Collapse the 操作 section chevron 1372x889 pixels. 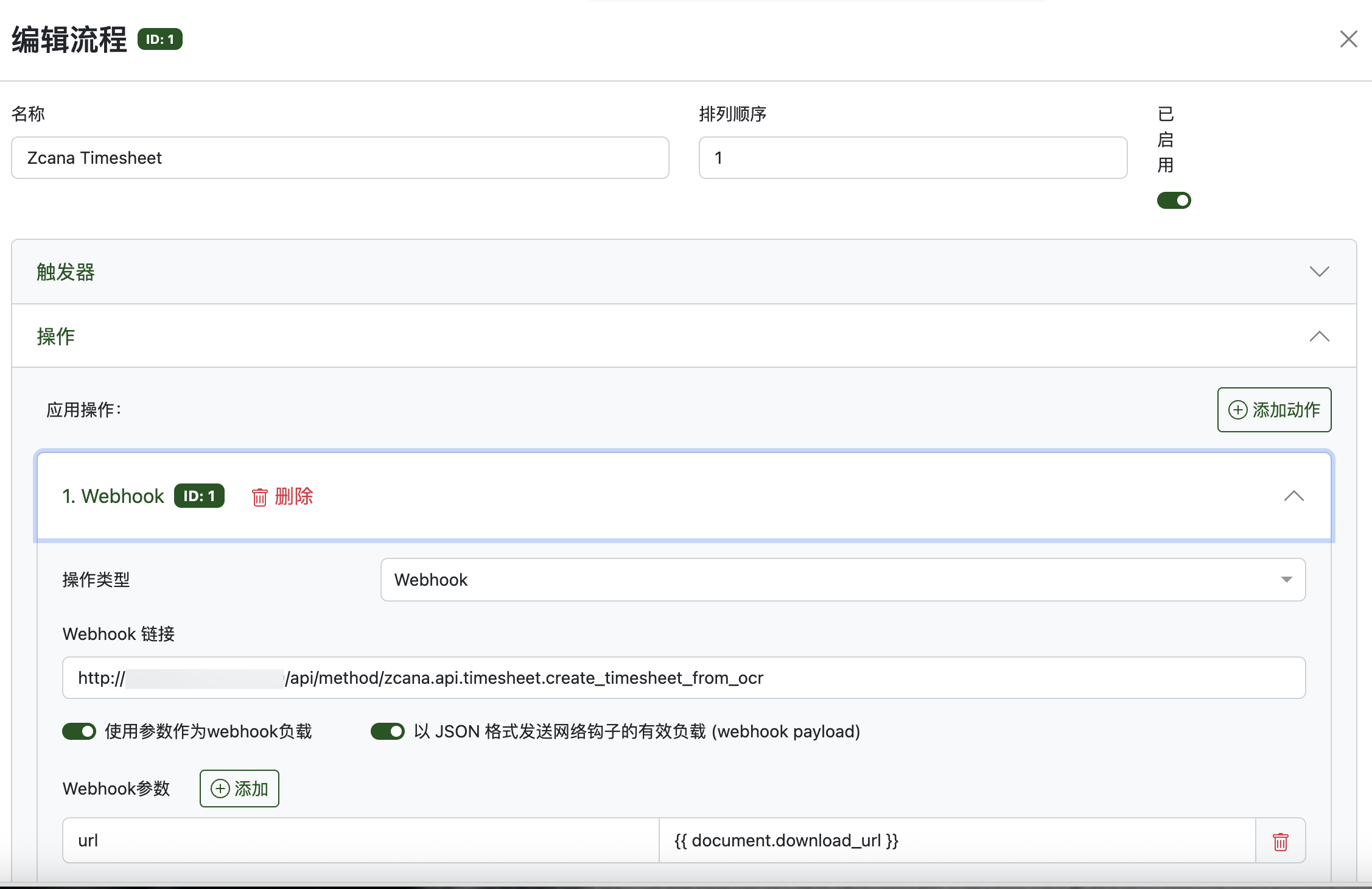pos(1319,336)
